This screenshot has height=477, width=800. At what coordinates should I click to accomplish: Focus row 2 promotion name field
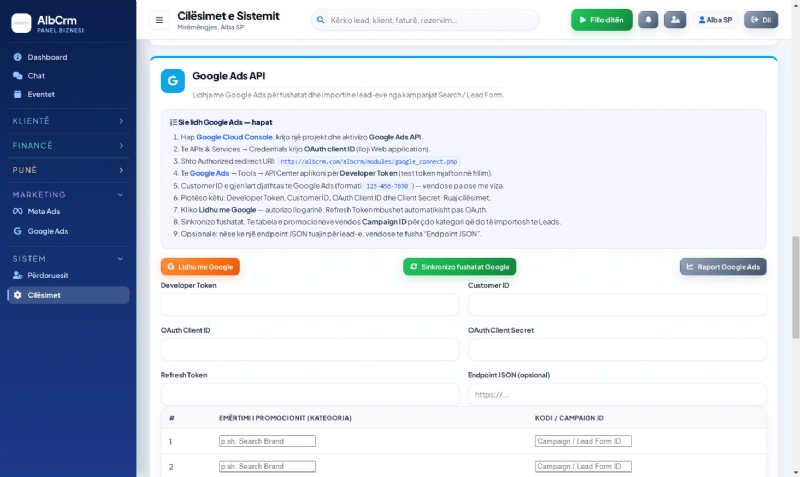click(x=267, y=466)
